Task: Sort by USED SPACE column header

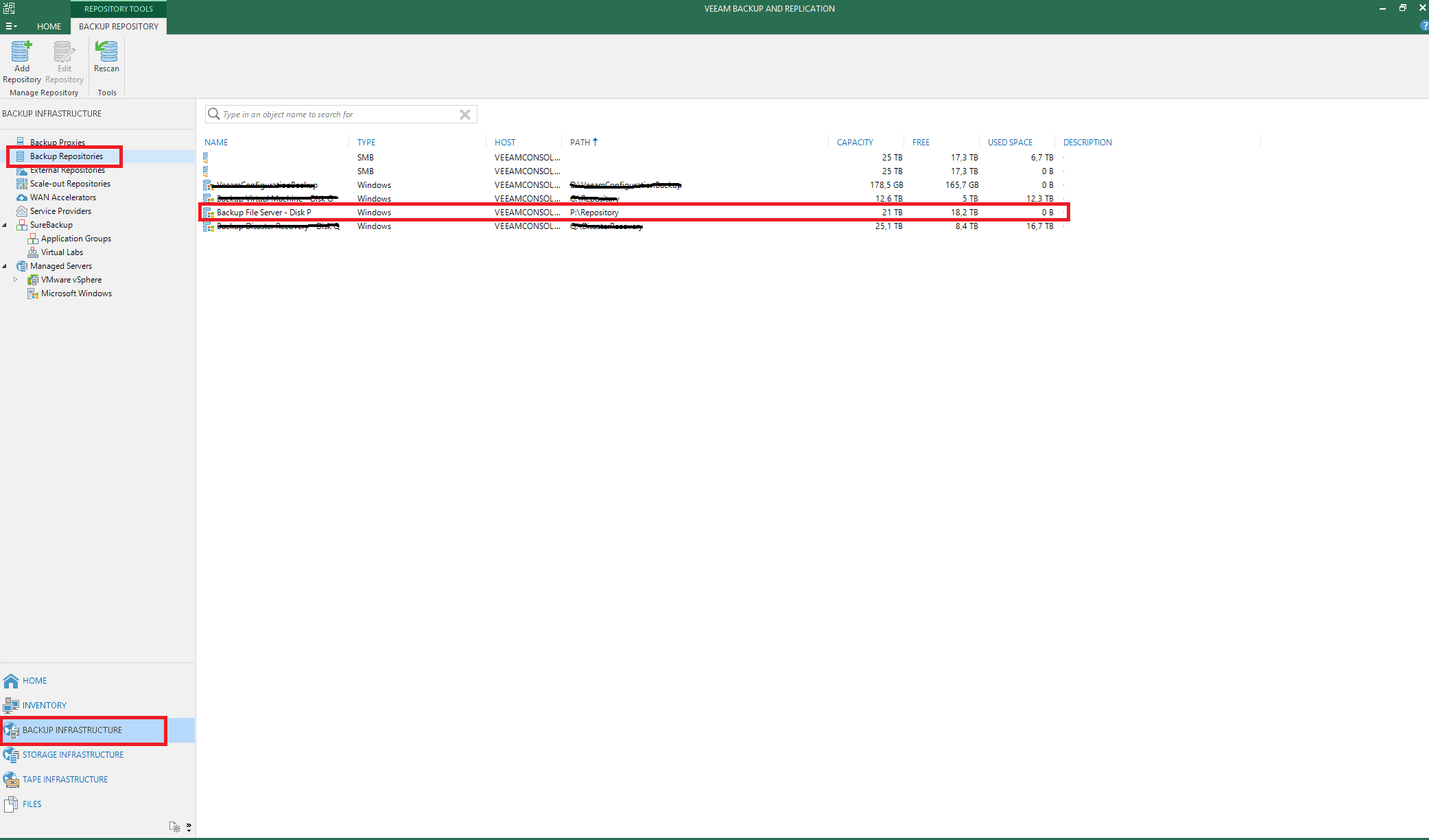Action: coord(1010,143)
